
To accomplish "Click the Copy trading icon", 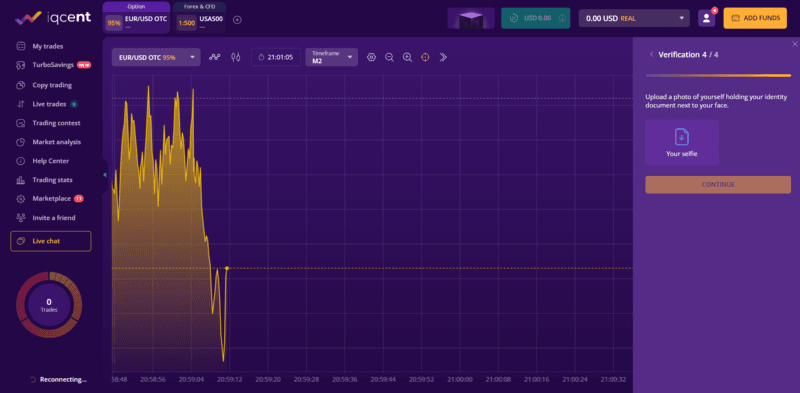I will (21, 85).
